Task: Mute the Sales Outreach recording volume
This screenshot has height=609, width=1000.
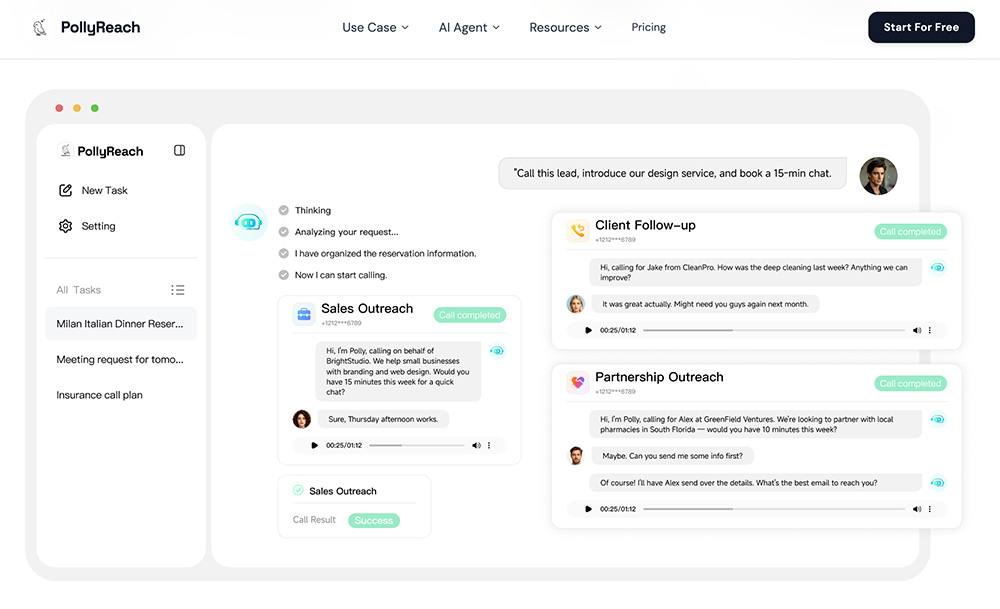Action: coord(476,445)
